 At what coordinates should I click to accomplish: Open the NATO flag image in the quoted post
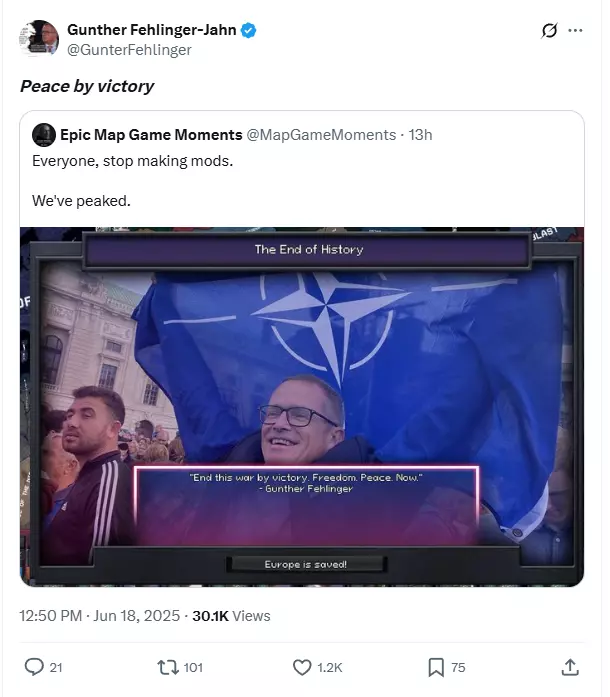coord(302,407)
